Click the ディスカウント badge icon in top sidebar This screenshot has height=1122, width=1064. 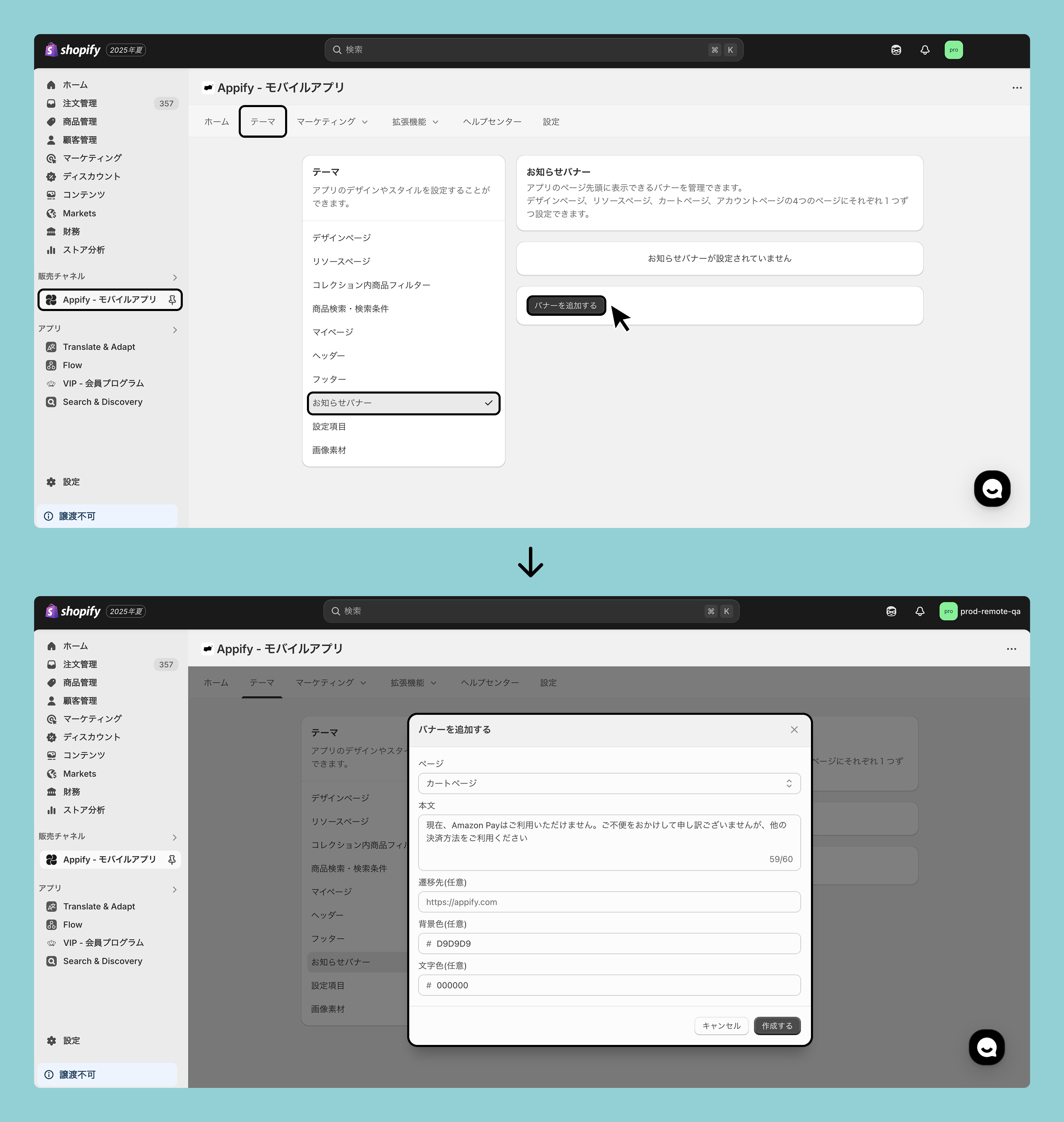point(51,176)
